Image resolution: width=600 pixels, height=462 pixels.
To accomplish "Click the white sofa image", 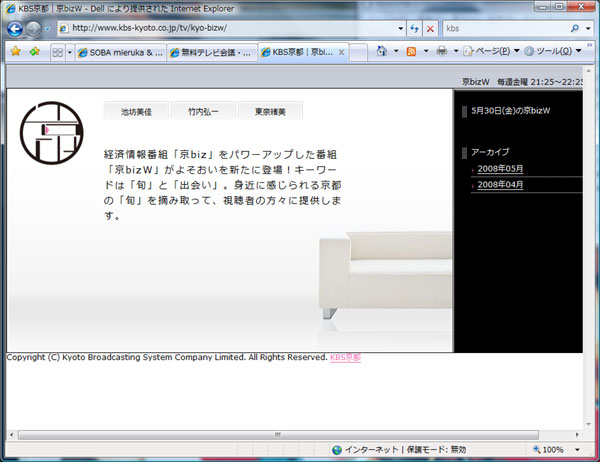I will [386, 275].
